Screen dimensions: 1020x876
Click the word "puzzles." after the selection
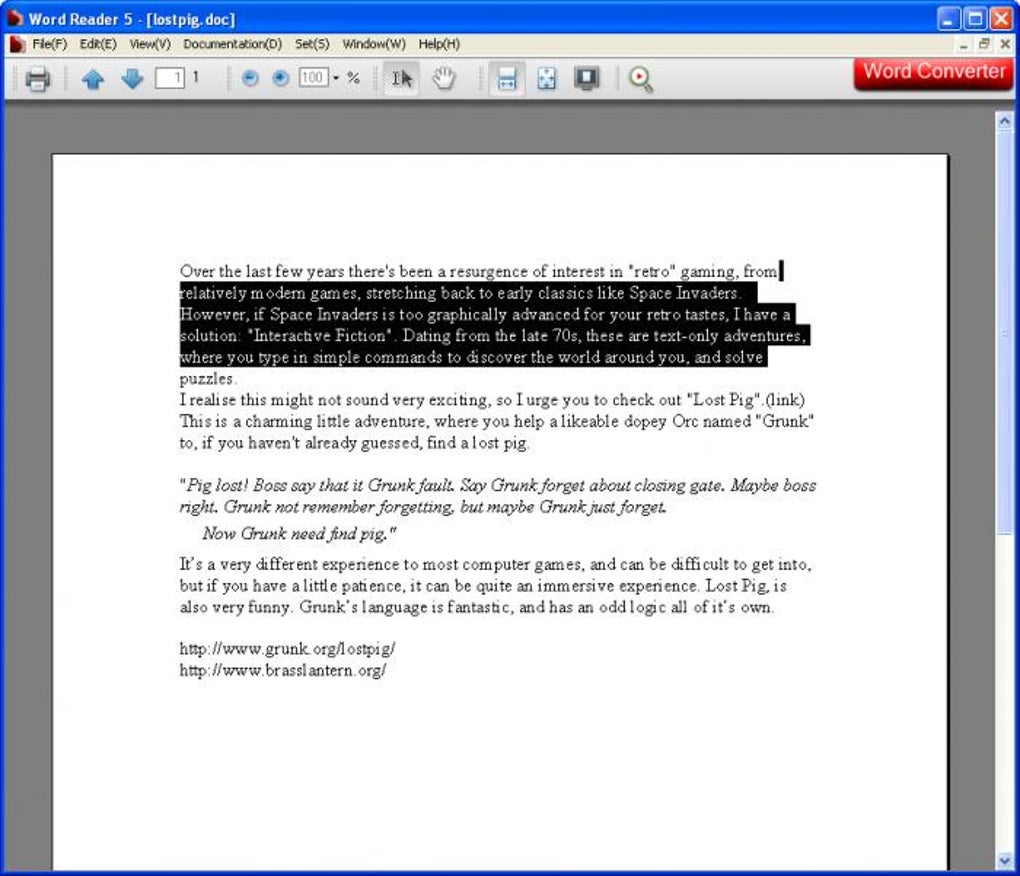pyautogui.click(x=208, y=378)
